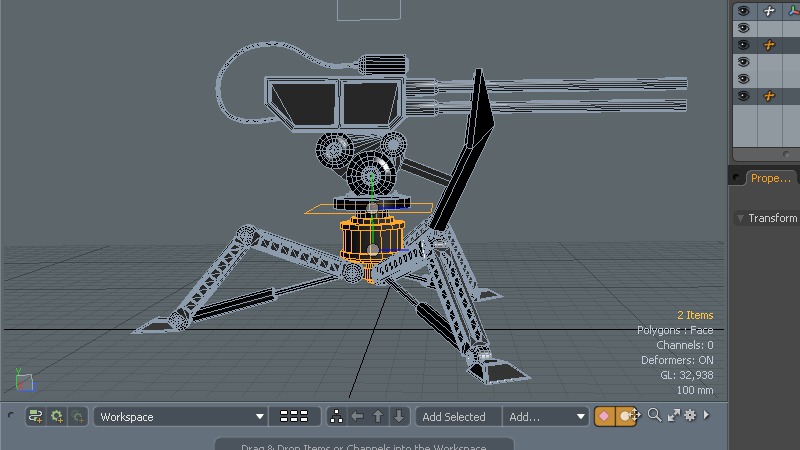Toggle visibility eye in the fourth item row
800x450 pixels.
pos(744,79)
